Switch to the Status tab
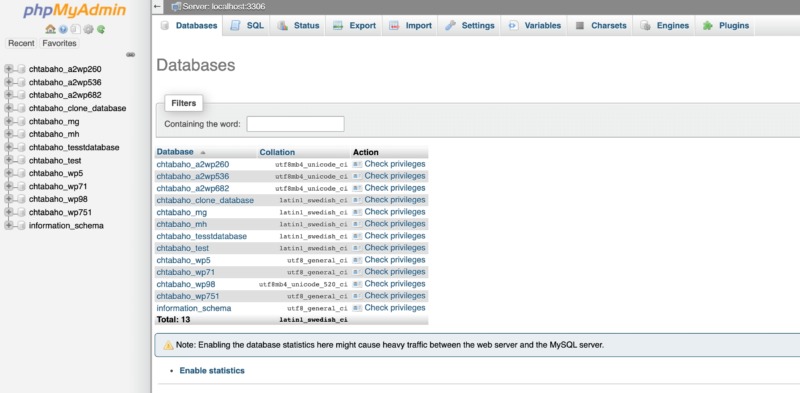This screenshot has height=393, width=800. 298,26
